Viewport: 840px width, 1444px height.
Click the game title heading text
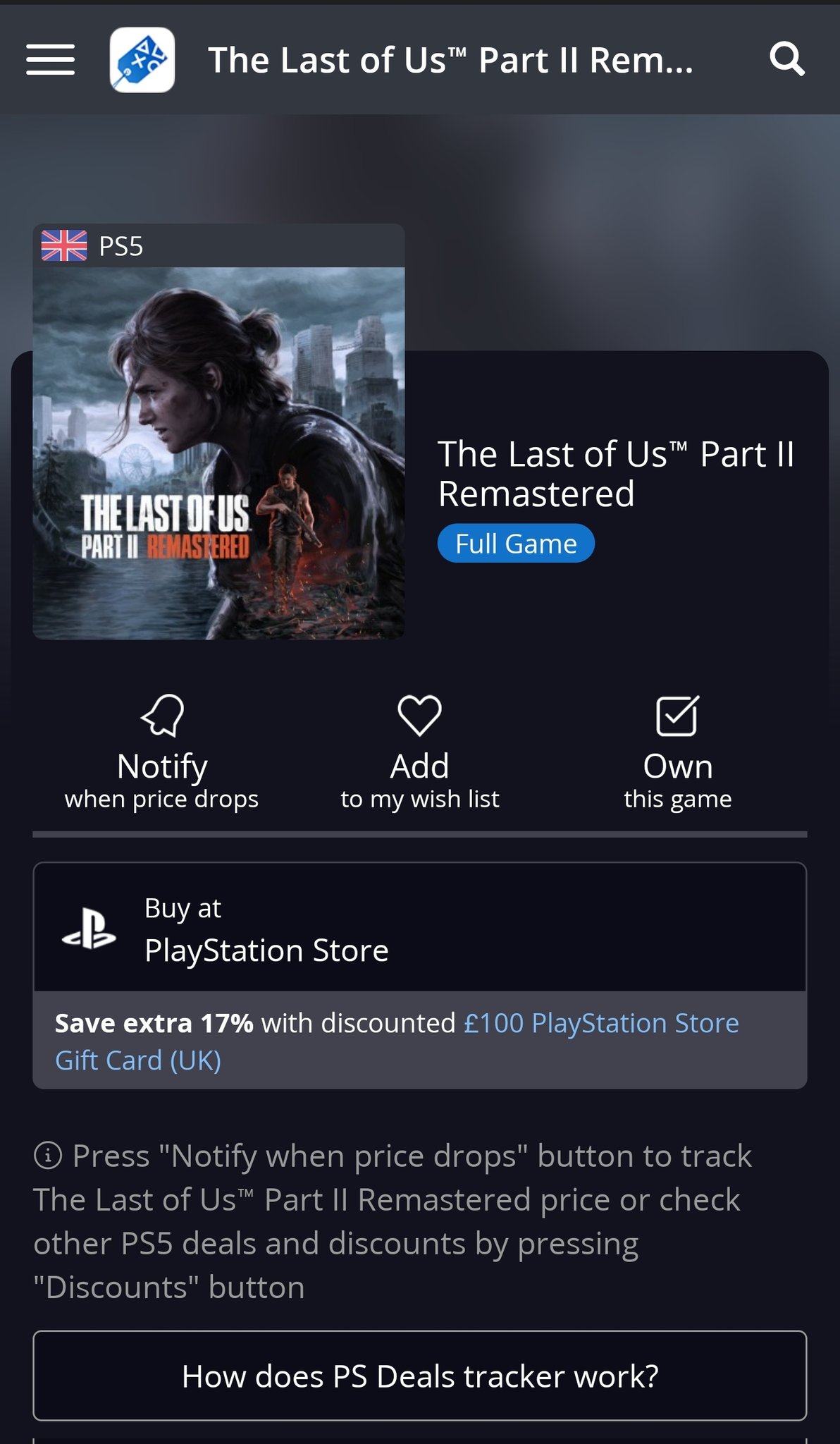[x=616, y=474]
